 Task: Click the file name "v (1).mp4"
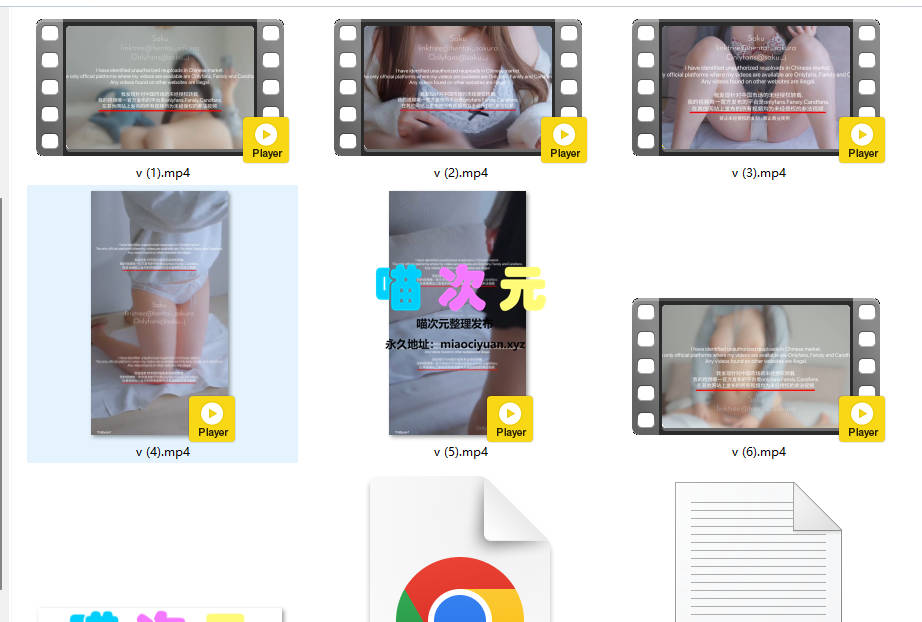pyautogui.click(x=163, y=173)
